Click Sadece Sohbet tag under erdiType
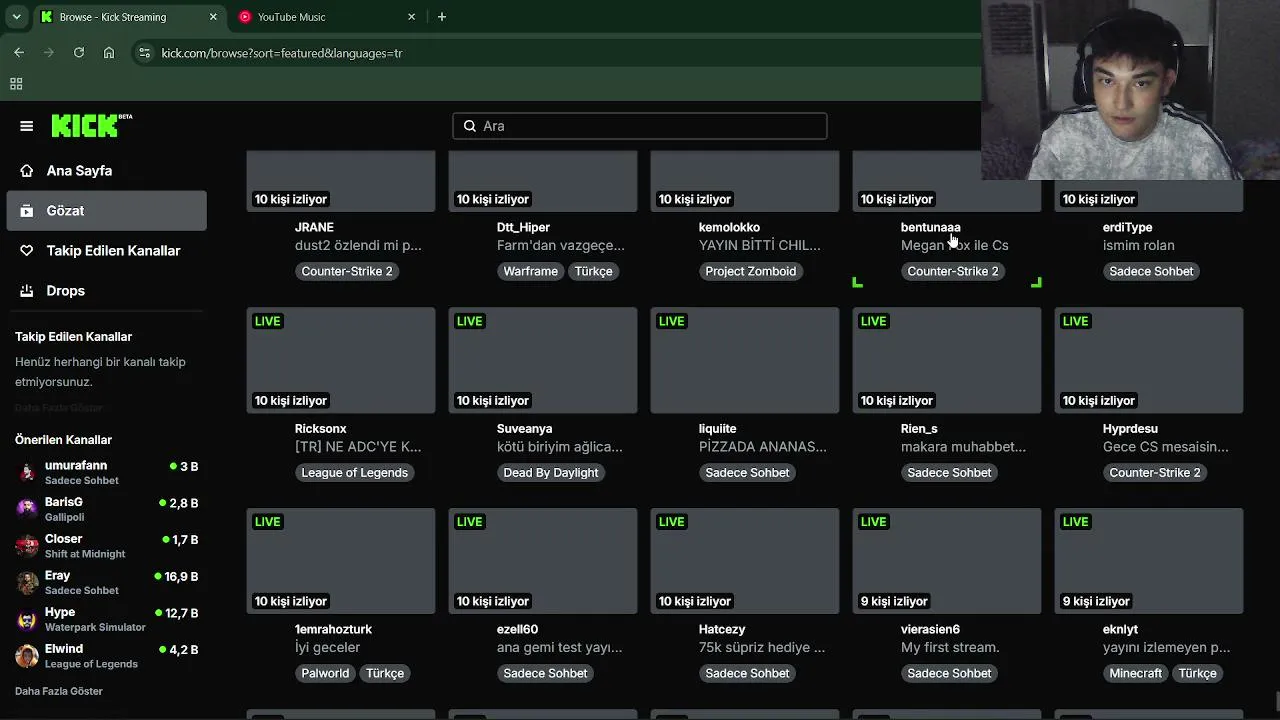The width and height of the screenshot is (1280, 720). pos(1151,271)
